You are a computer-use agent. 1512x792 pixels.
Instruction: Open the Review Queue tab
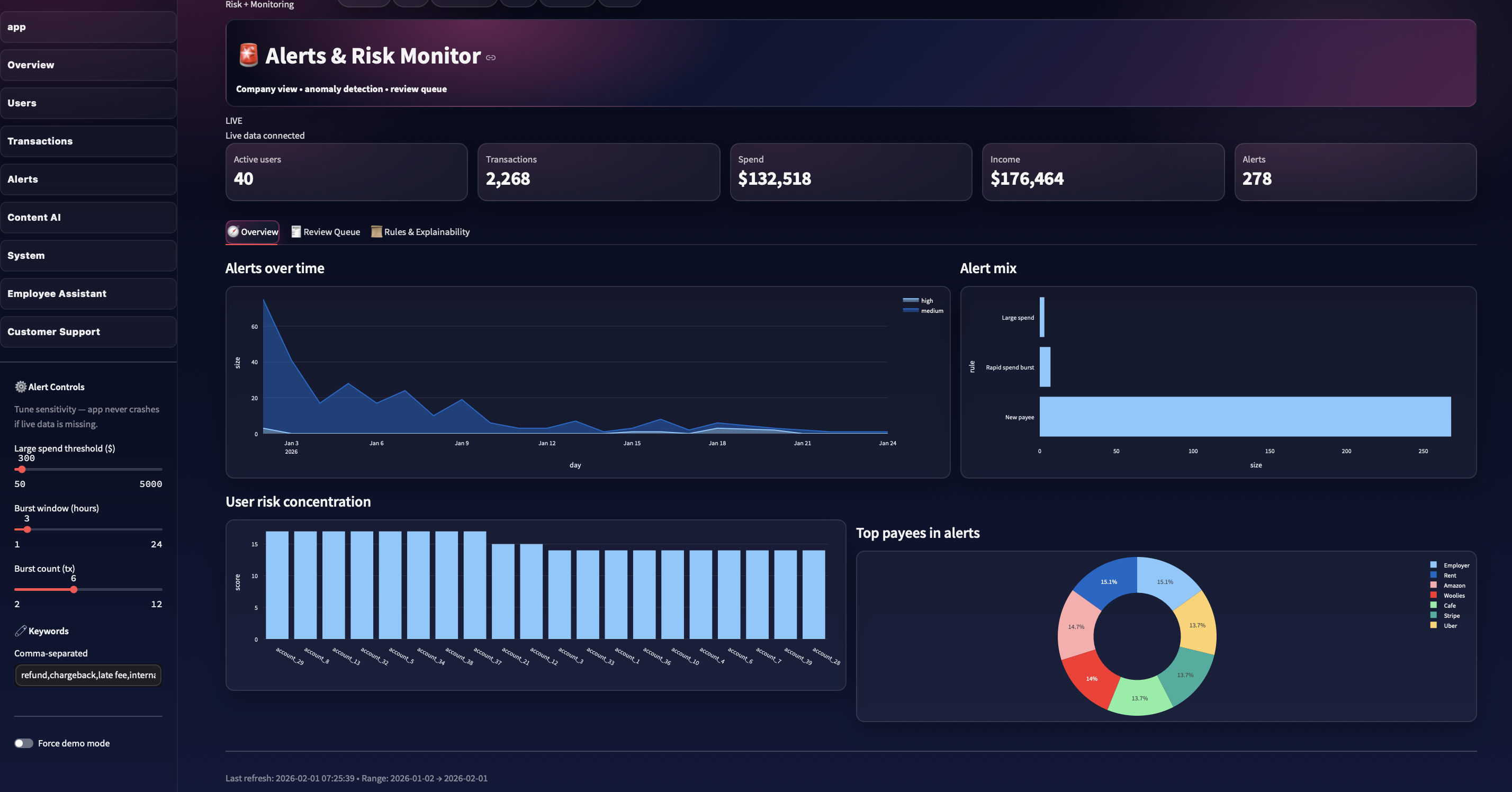point(331,232)
